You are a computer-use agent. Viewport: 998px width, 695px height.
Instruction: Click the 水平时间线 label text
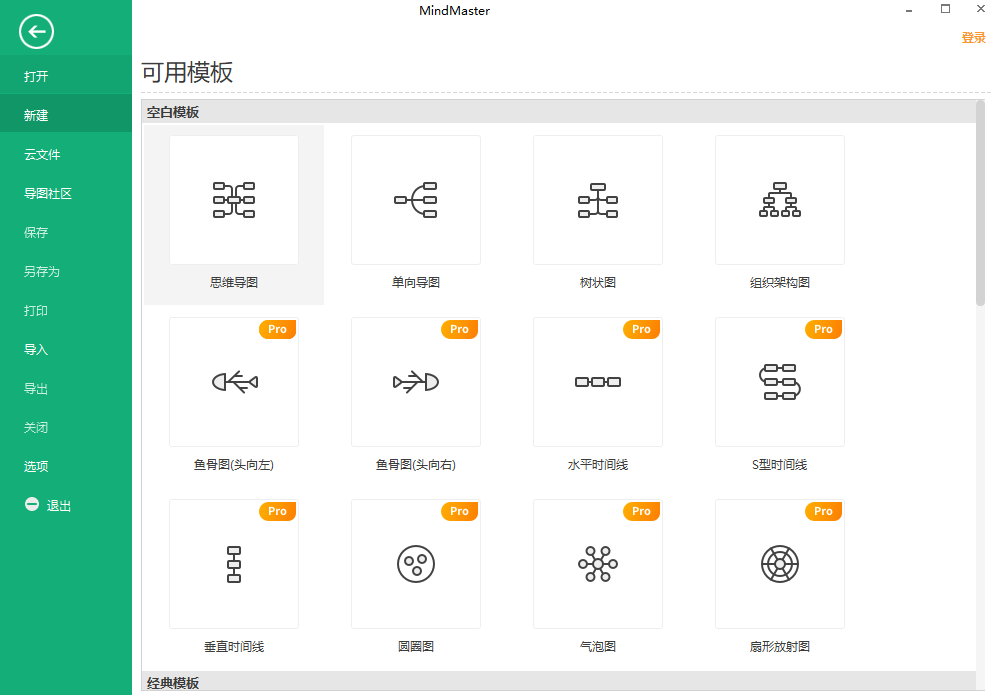(598, 465)
